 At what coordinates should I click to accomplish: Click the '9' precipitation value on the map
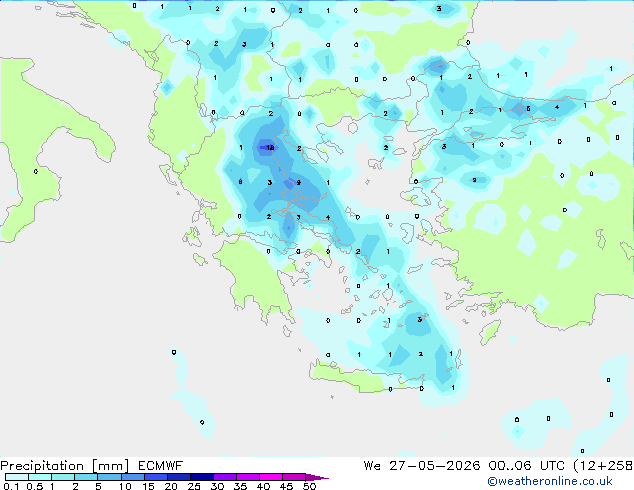298,182
